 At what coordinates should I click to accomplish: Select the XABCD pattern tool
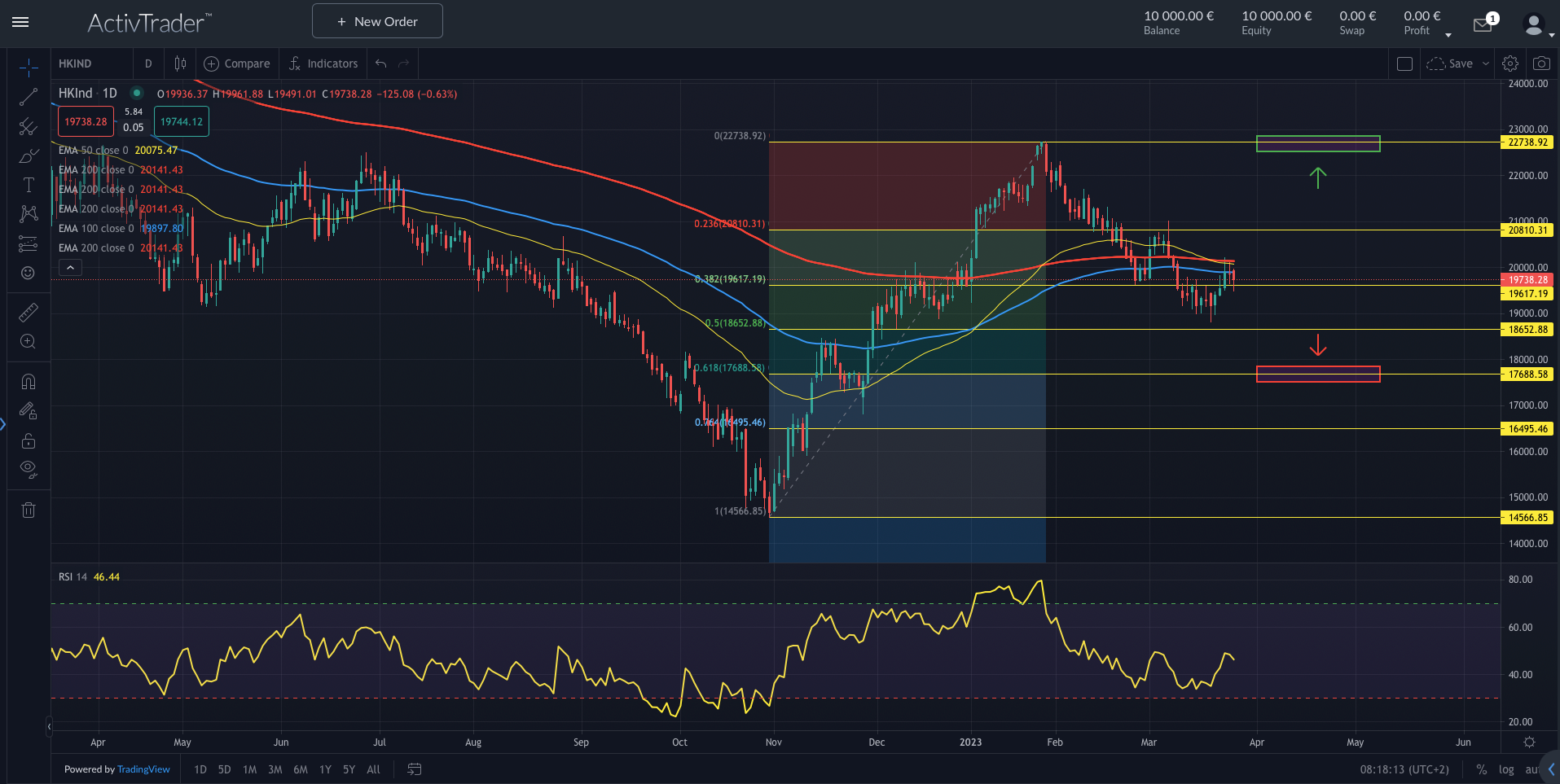click(x=28, y=213)
